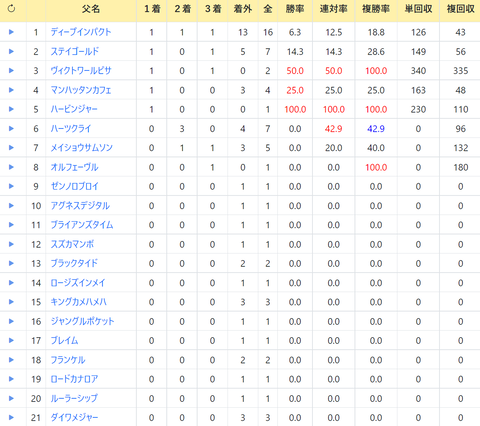Open the ルーラーシップ sire link
This screenshot has width=480, height=426.
point(74,398)
